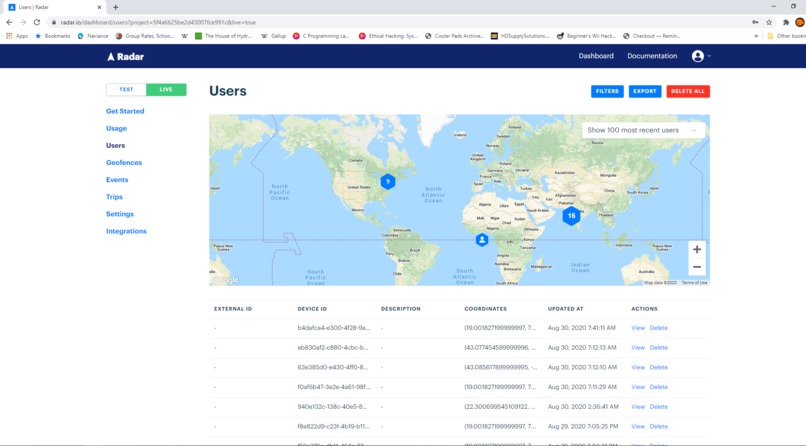
Task: Open the browser extensions puzzle icon
Action: [785, 22]
